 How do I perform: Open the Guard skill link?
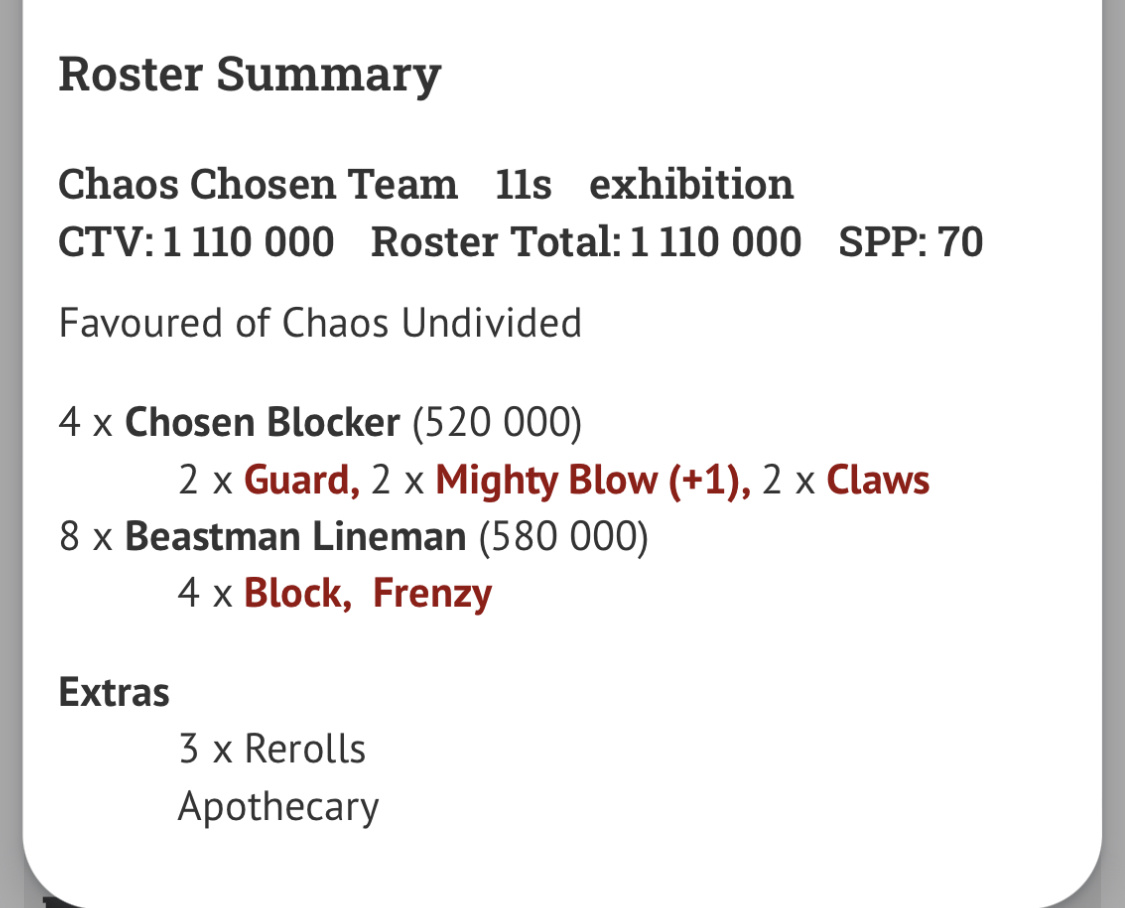[x=300, y=481]
